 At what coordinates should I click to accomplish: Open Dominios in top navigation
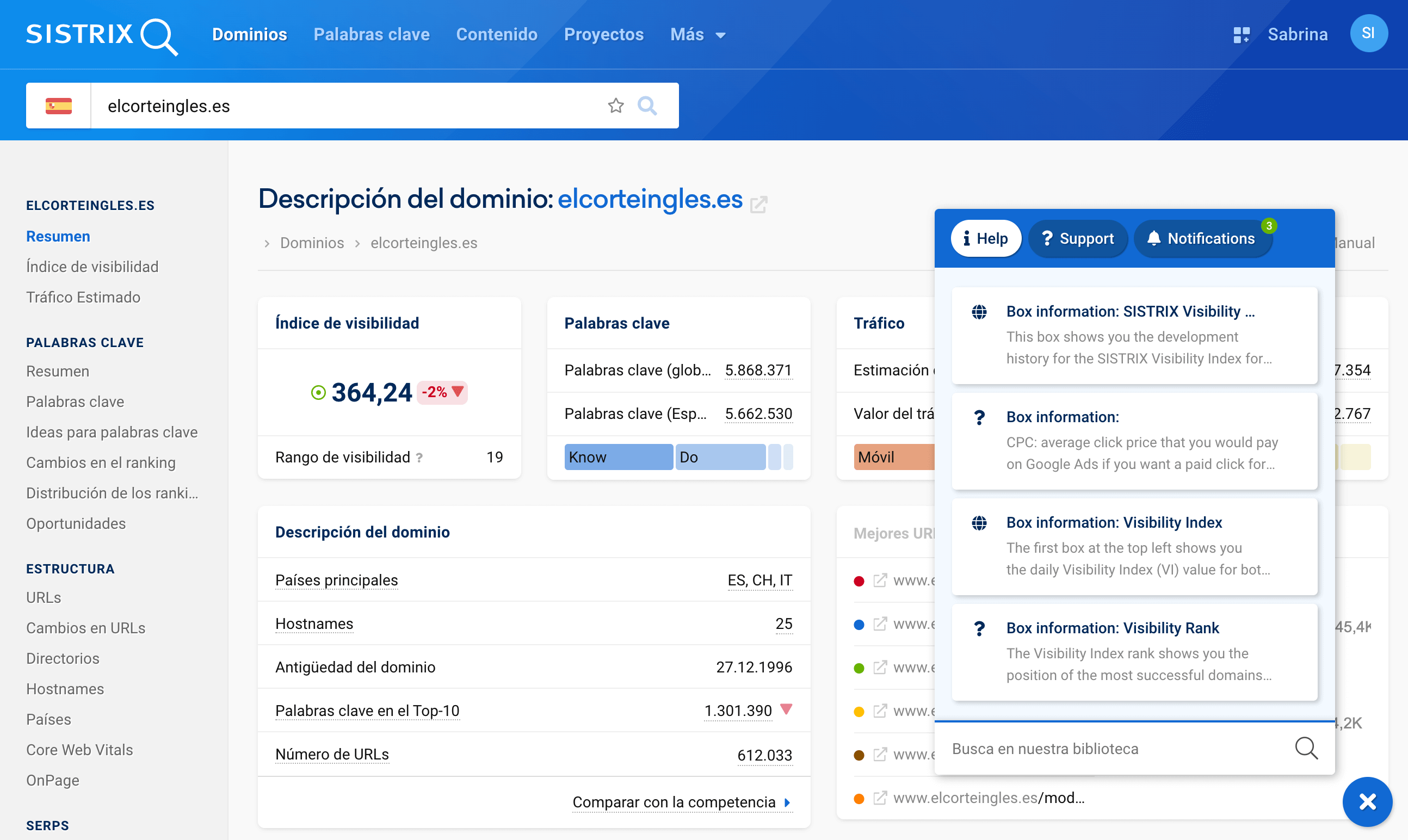[x=250, y=34]
